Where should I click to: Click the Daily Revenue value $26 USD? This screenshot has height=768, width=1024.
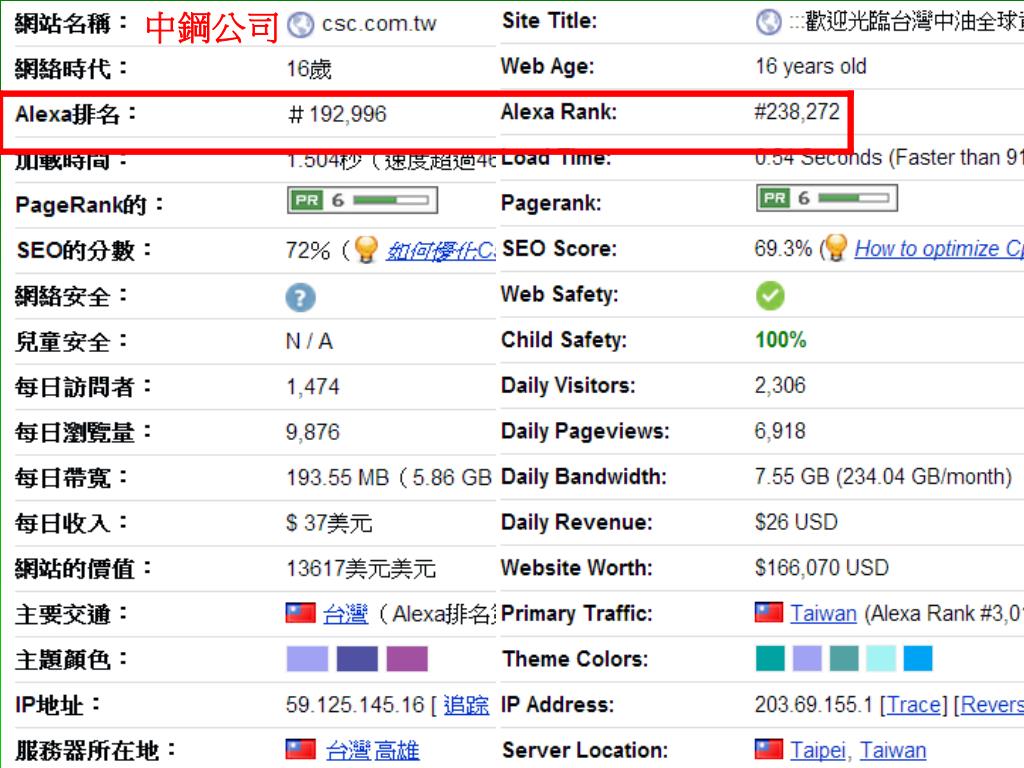pos(796,522)
